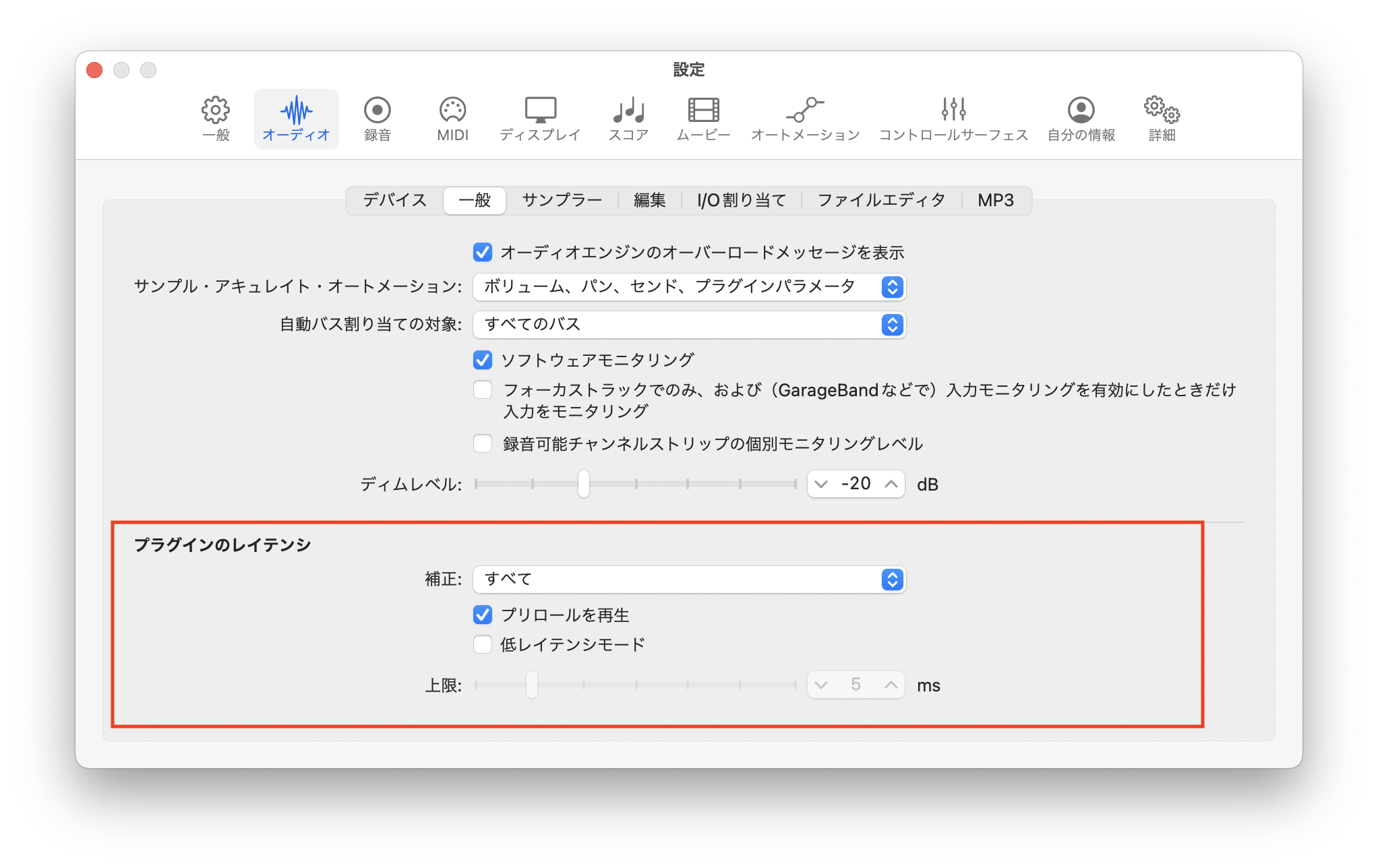Select the オートメーション (Automation) icon

tap(805, 111)
